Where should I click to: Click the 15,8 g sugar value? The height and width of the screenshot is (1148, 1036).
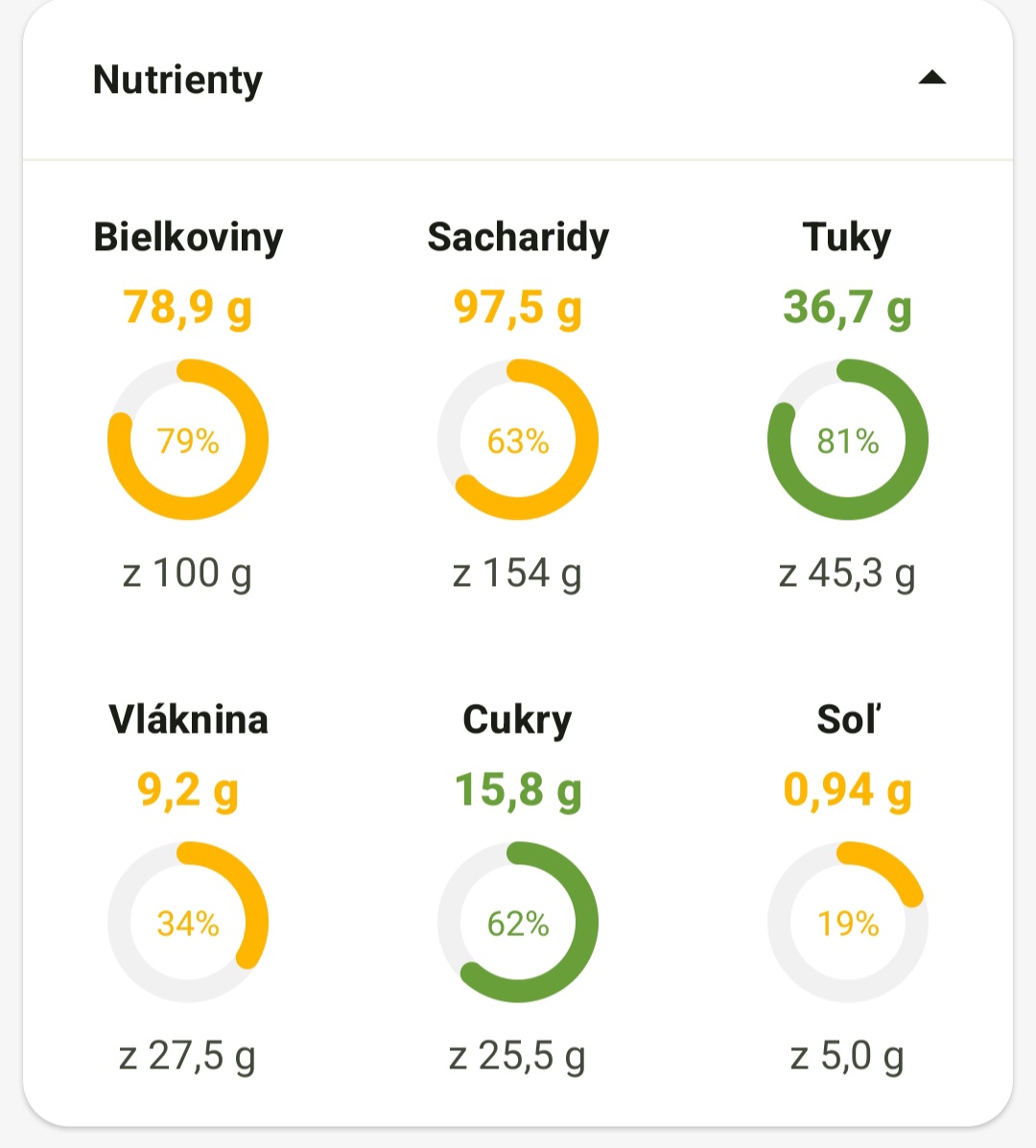[x=518, y=790]
